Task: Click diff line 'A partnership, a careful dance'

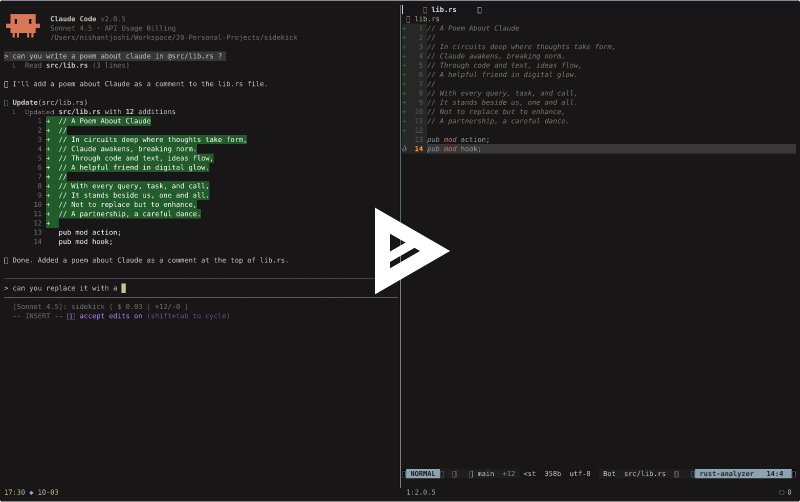Action: coord(129,214)
